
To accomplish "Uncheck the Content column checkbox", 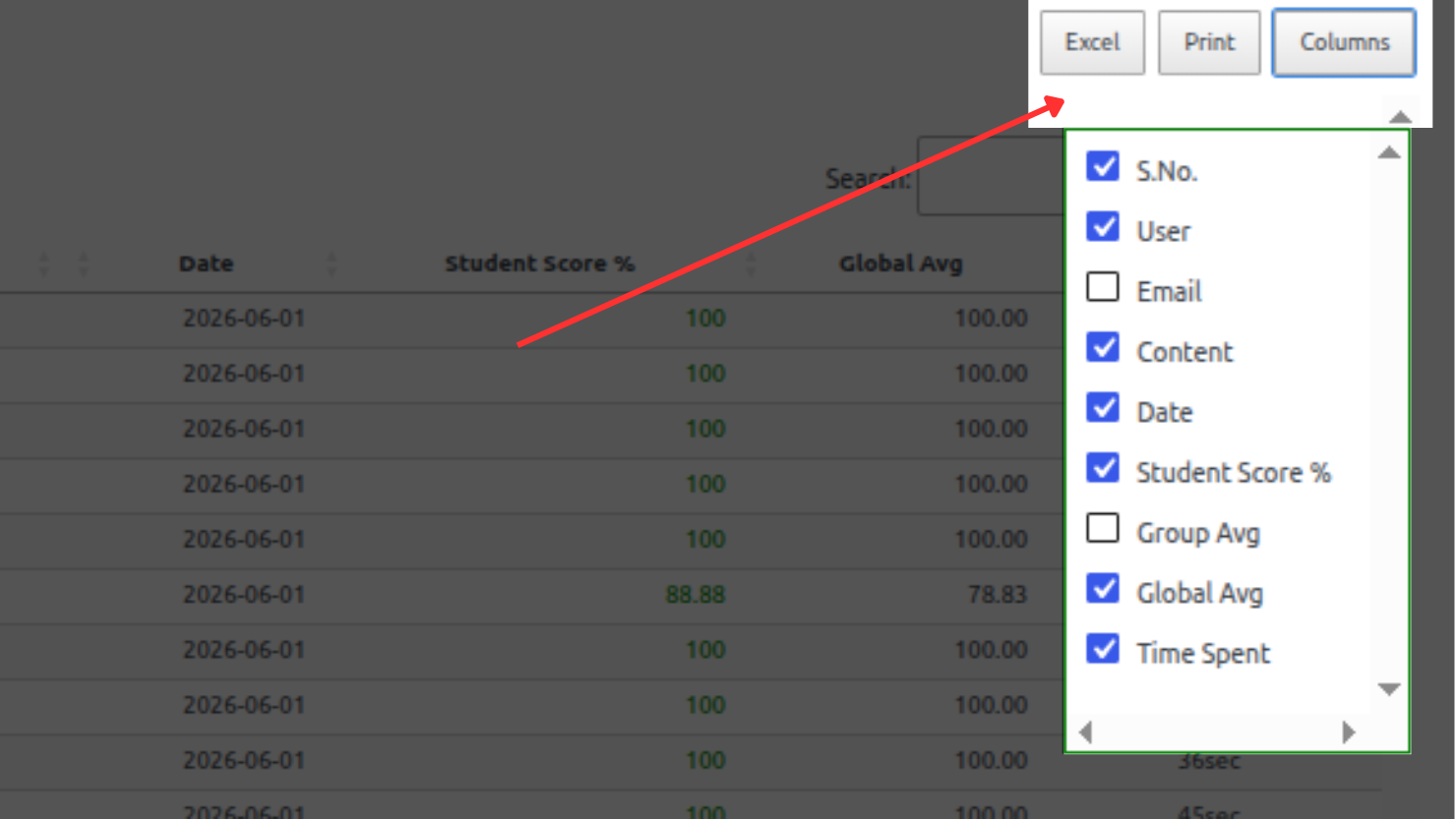I will pos(1103,348).
